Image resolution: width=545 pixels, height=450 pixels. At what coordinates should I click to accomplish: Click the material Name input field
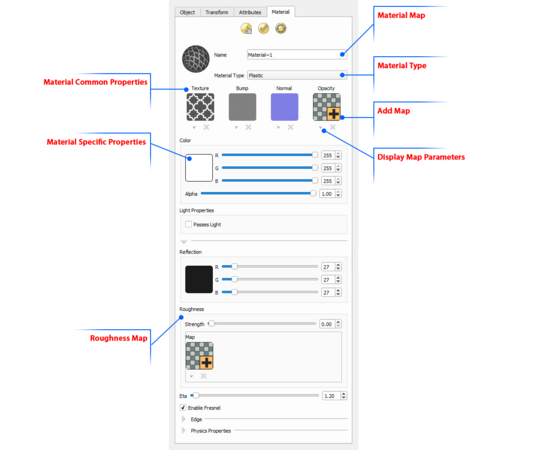(x=297, y=55)
